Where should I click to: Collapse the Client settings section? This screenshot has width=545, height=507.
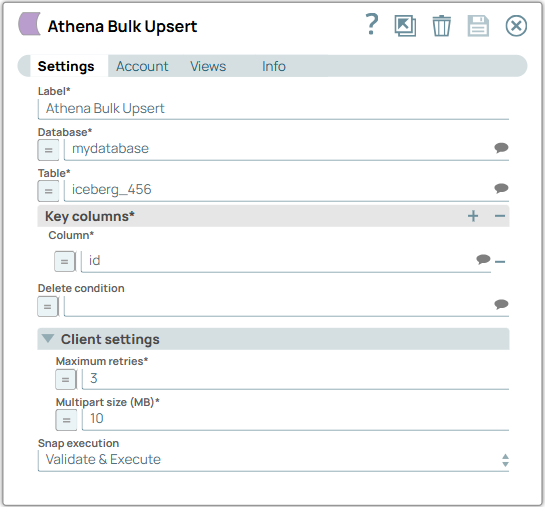(48, 338)
